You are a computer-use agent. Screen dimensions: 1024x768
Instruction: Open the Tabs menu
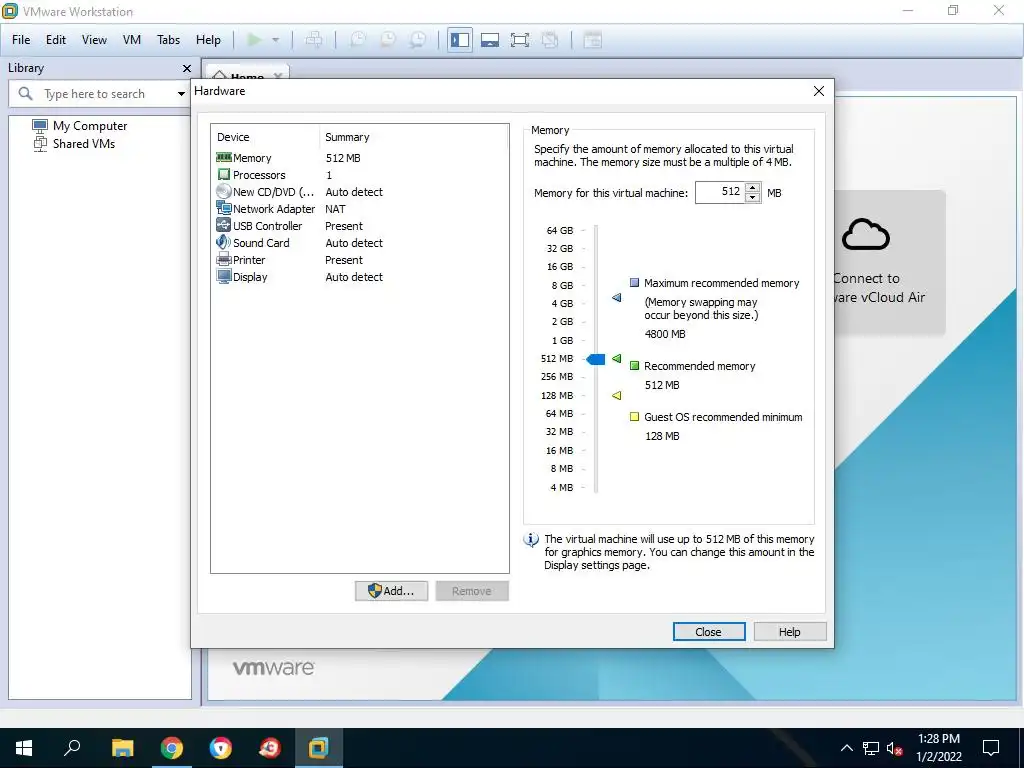pos(168,40)
